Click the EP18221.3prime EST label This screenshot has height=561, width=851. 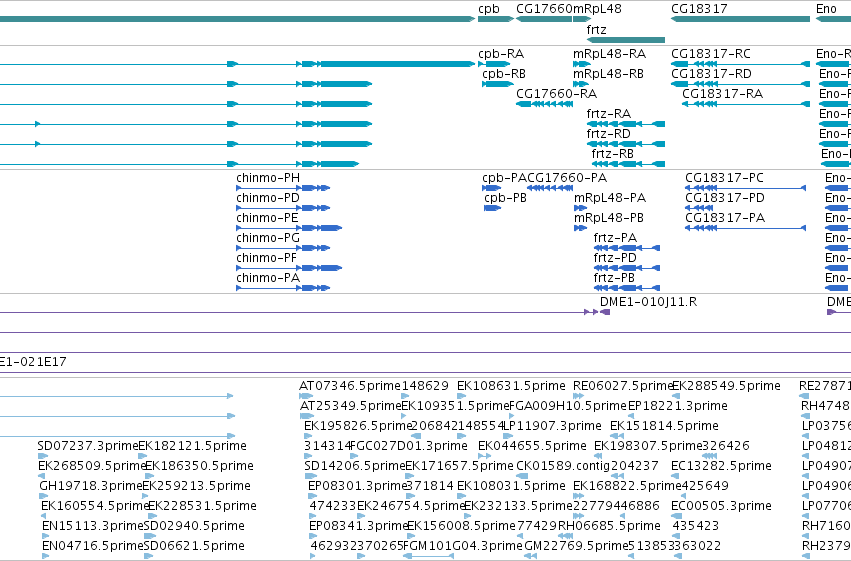pos(678,406)
